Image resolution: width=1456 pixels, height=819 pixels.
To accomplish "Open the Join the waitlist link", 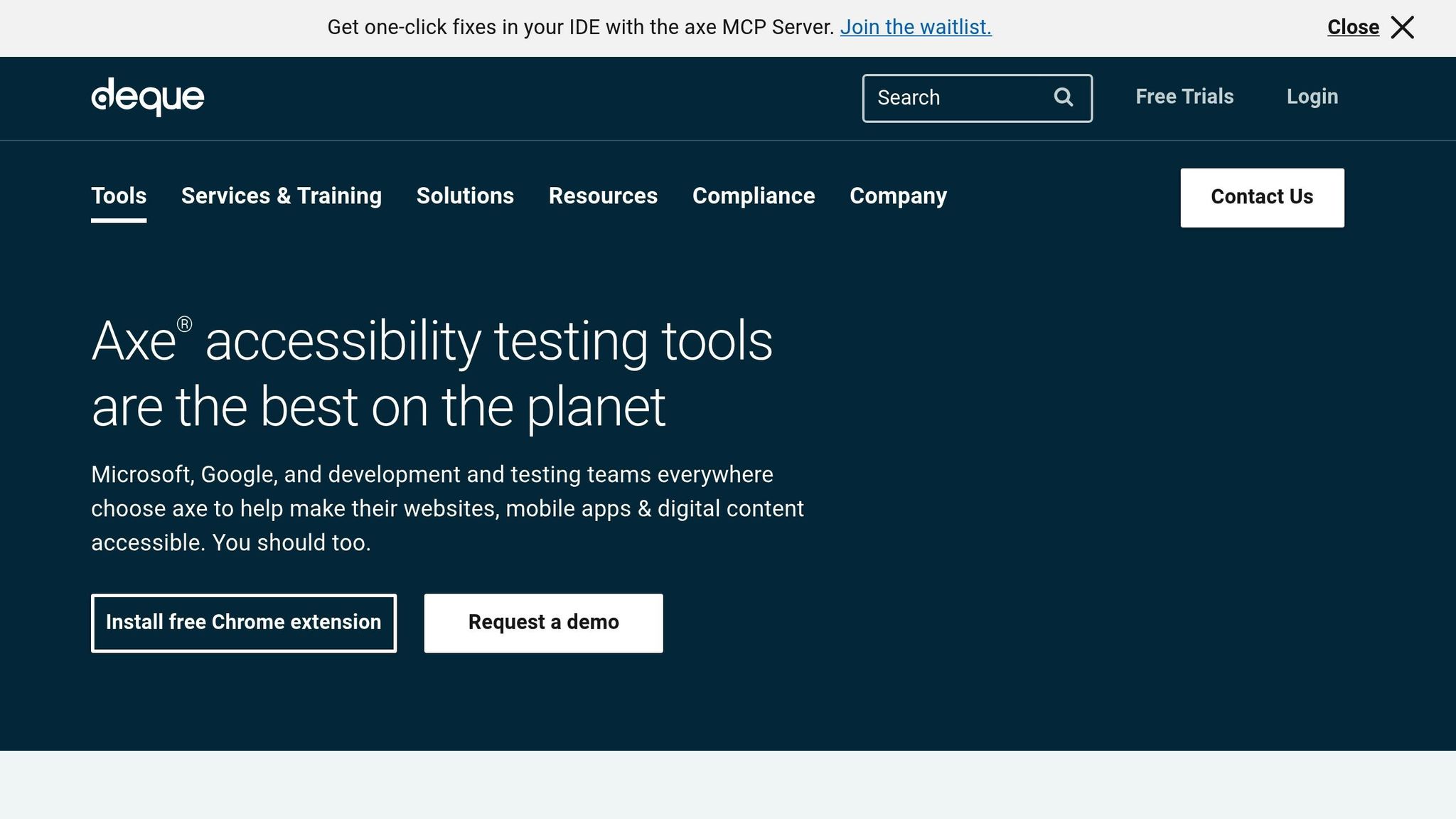I will 915,27.
